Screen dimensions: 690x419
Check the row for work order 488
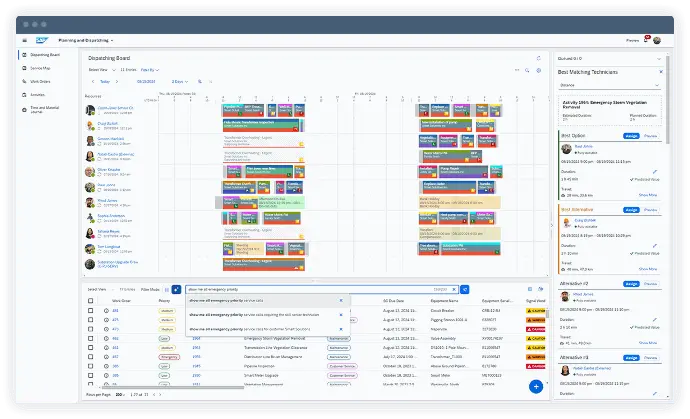(91, 310)
